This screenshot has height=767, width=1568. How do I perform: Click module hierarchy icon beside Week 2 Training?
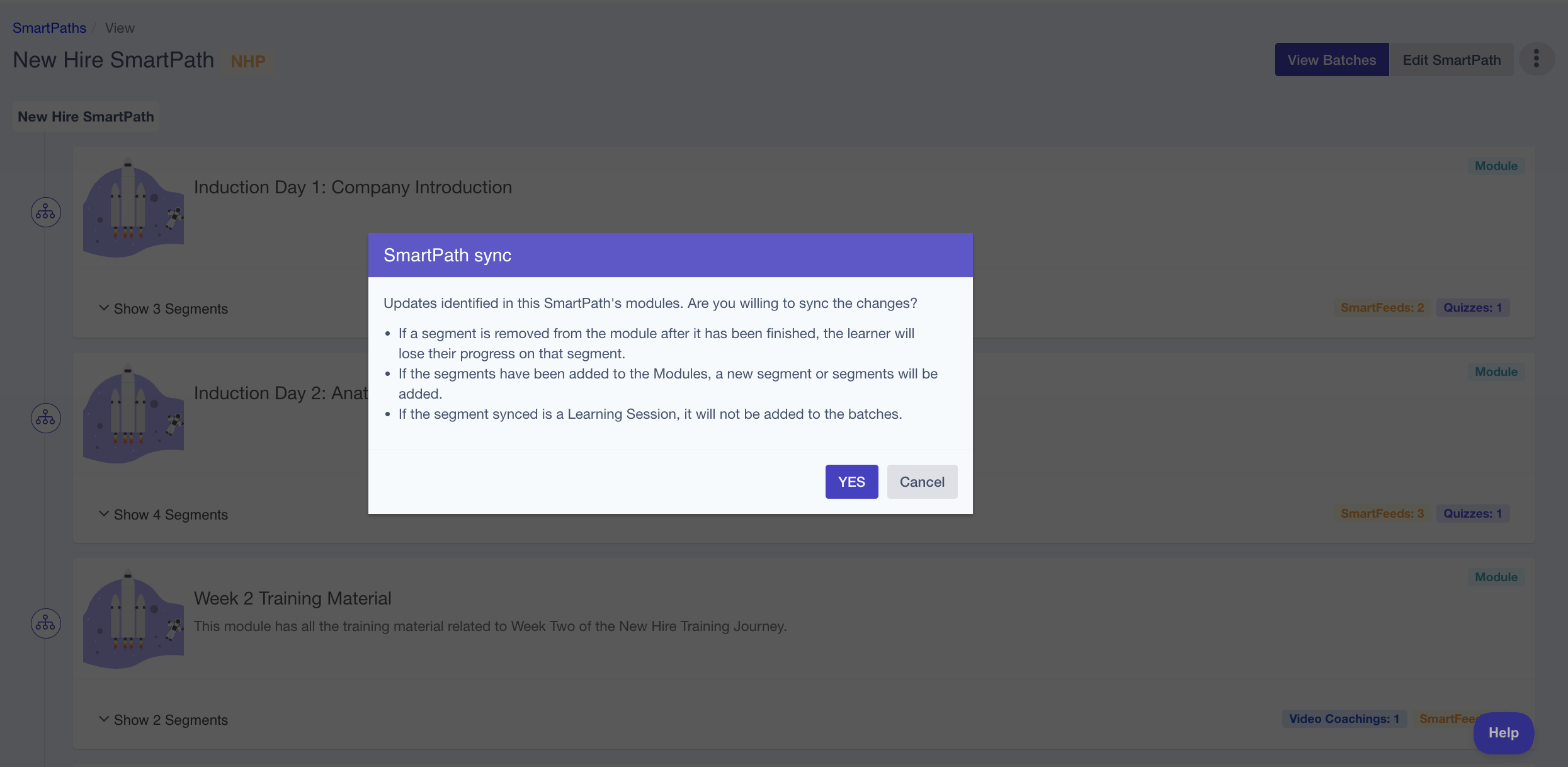pyautogui.click(x=46, y=623)
